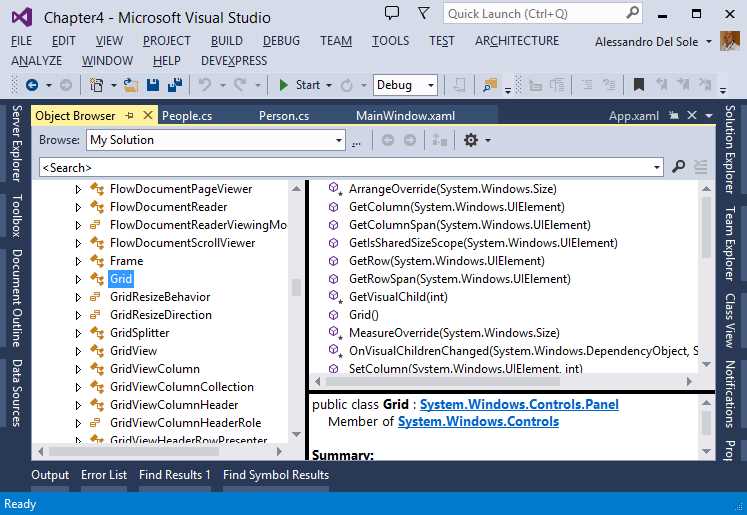Expand the Grid tree node

78,279
